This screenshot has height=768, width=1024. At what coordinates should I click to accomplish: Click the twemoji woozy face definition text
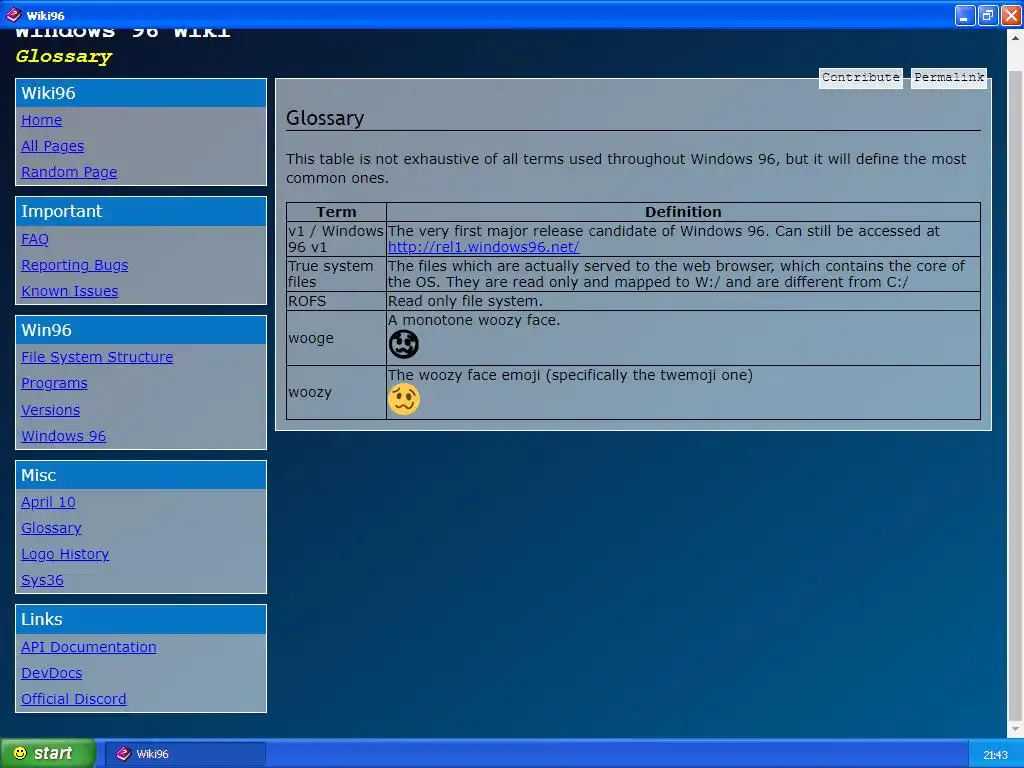point(570,376)
